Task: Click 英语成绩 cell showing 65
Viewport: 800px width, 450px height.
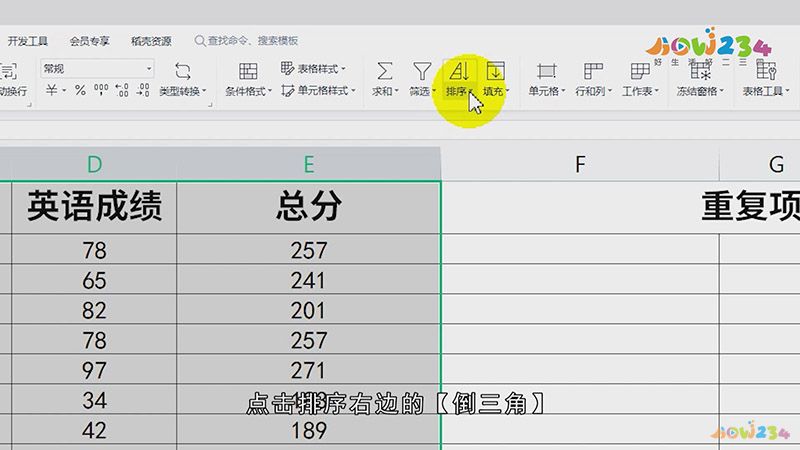Action: tap(94, 280)
